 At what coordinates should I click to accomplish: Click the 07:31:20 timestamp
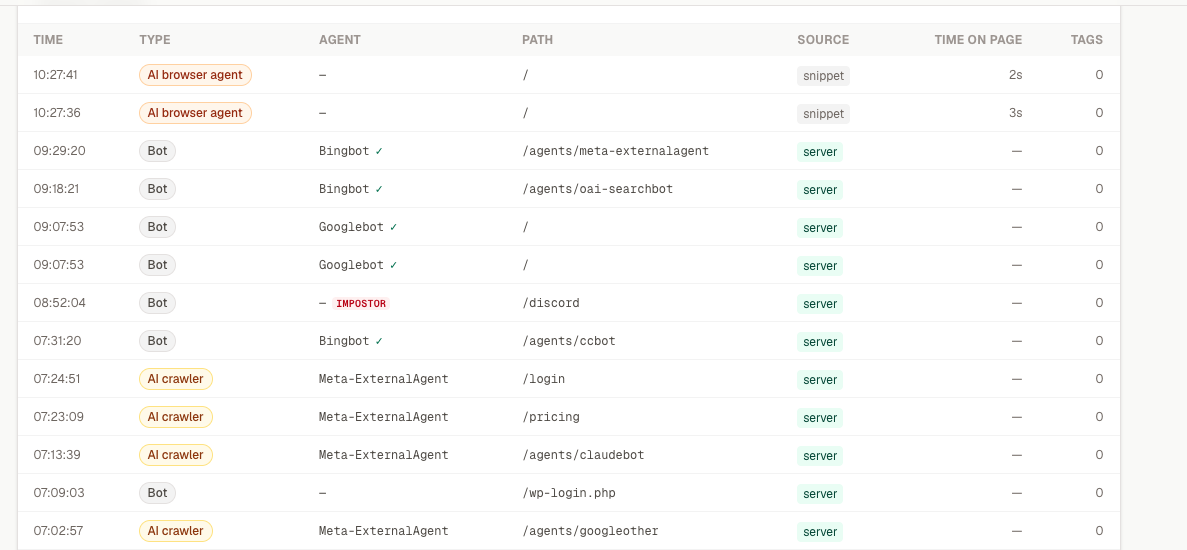(x=58, y=340)
